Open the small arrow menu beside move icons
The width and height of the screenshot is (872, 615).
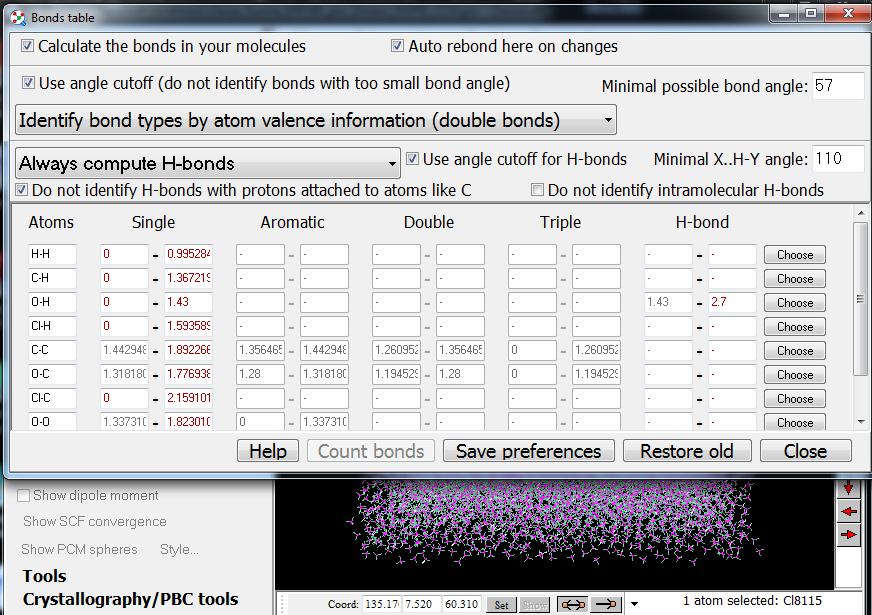[x=633, y=604]
